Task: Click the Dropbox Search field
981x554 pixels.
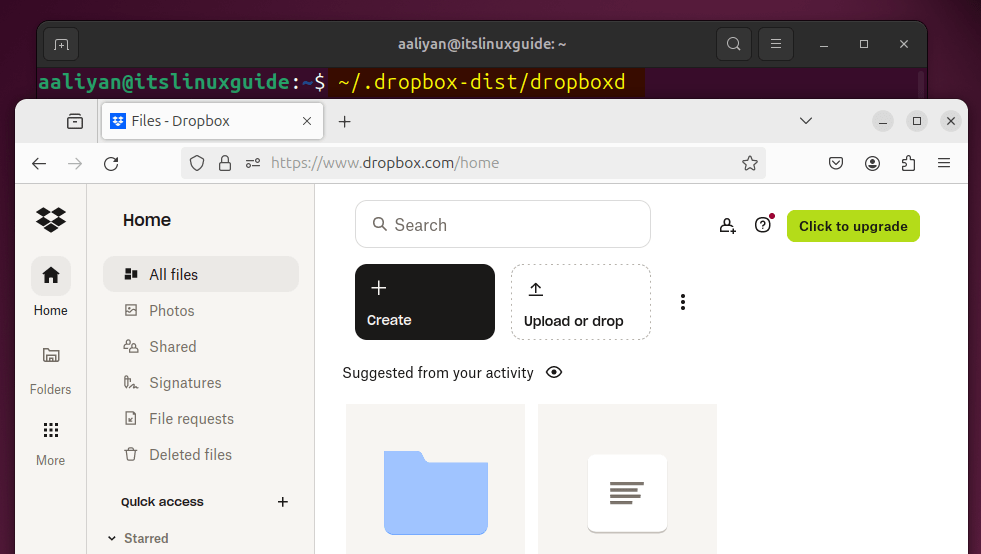Action: point(502,225)
